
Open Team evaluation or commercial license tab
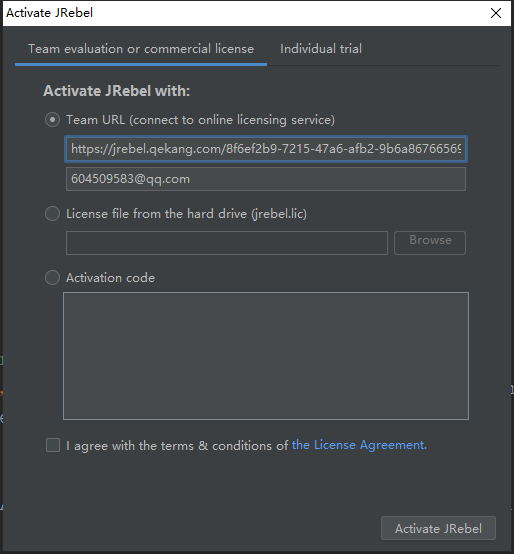(141, 49)
